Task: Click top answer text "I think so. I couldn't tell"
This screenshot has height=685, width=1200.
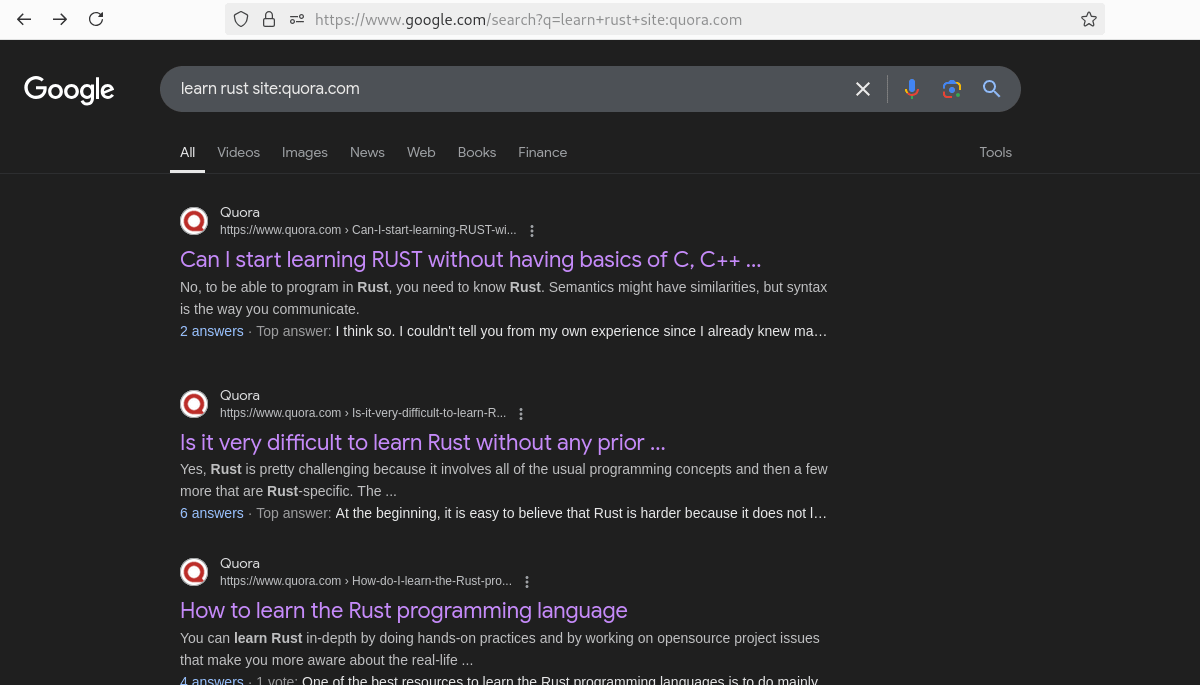Action: click(x=581, y=331)
